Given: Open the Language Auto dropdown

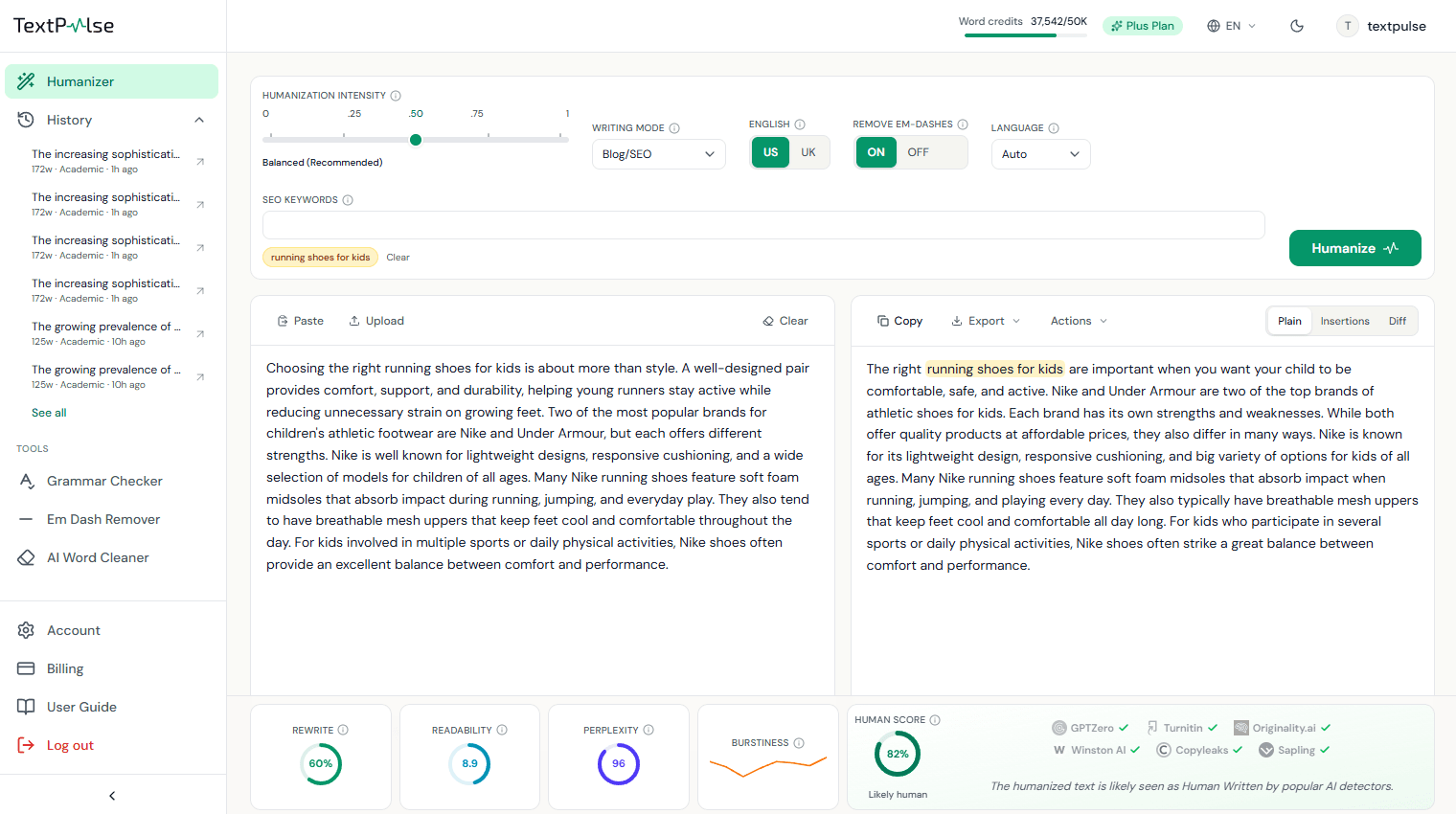Looking at the screenshot, I should click(x=1041, y=154).
